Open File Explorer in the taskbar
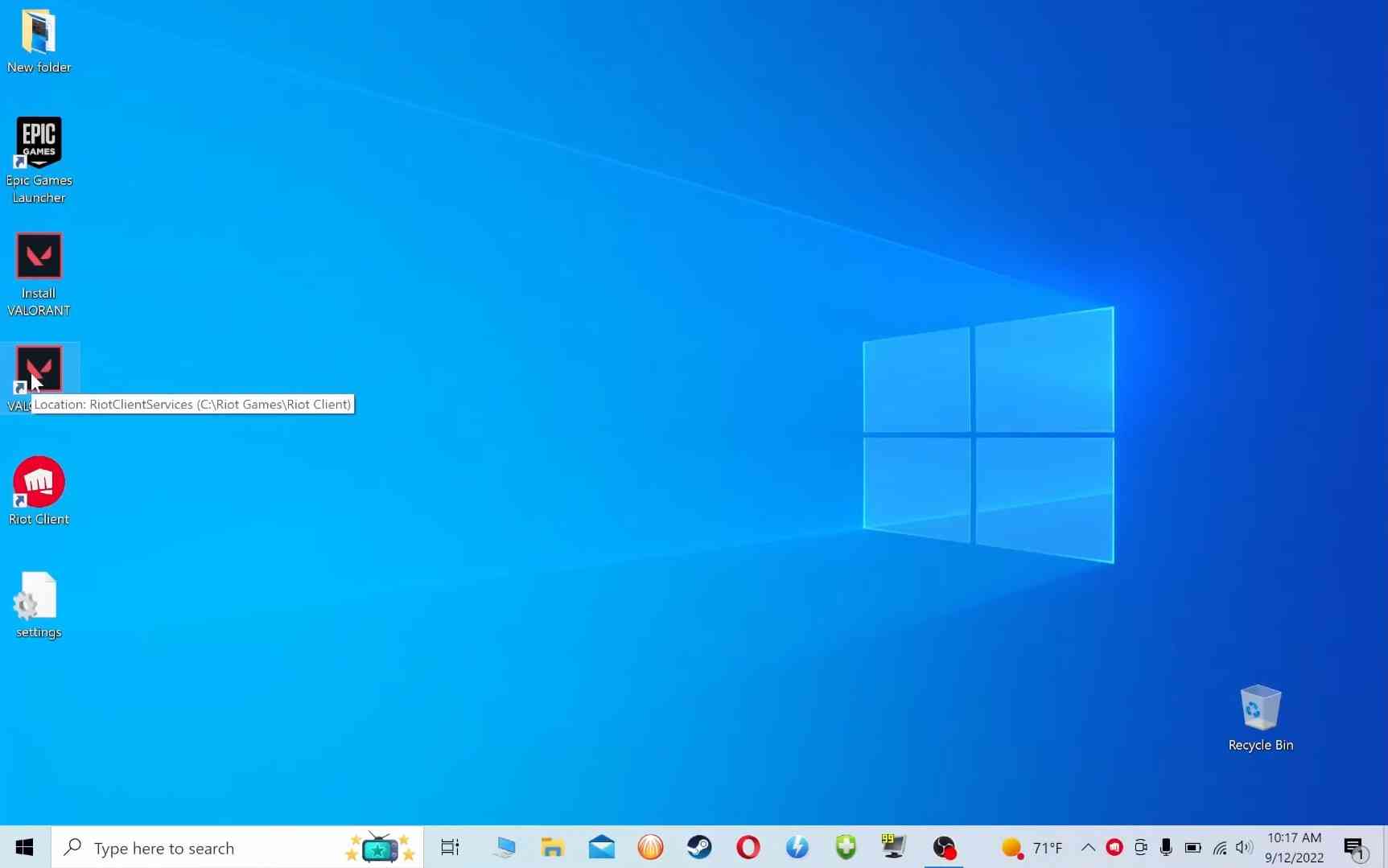Viewport: 1388px width, 868px height. [552, 847]
